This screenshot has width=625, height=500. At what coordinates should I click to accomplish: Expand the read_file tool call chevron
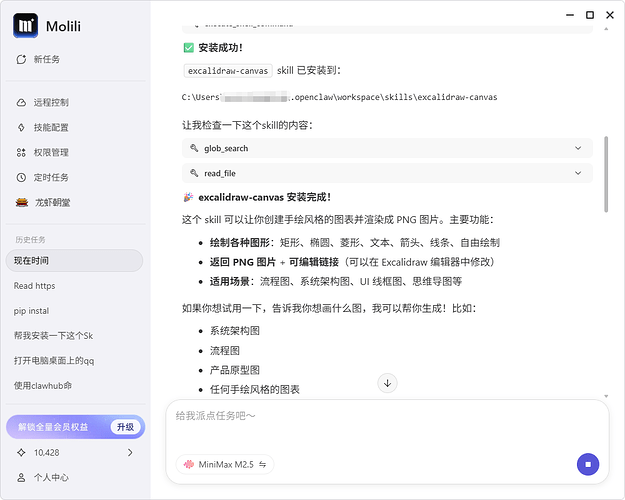click(x=578, y=173)
